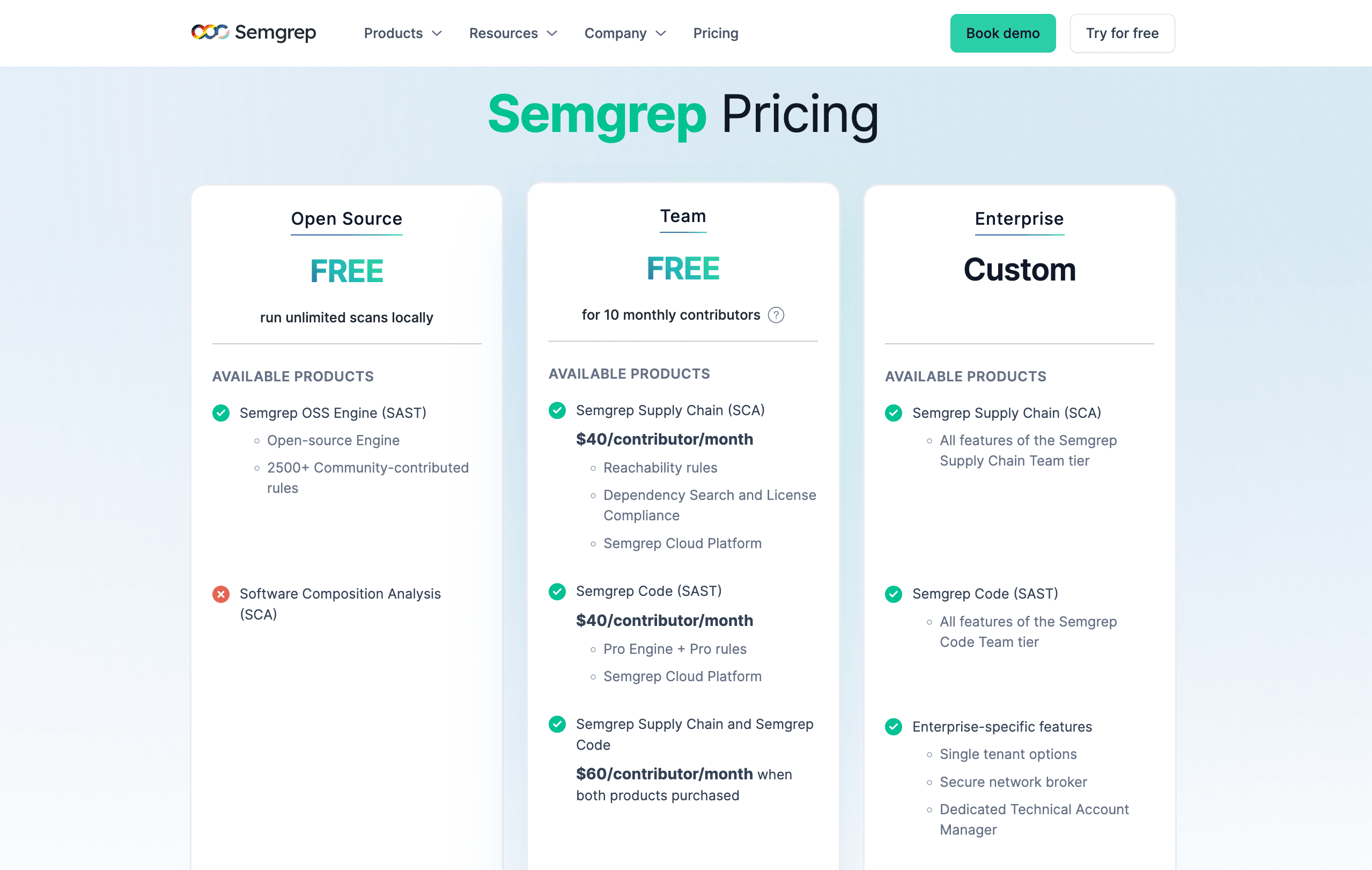This screenshot has width=1372, height=870.
Task: Select the Pricing menu item
Action: [715, 33]
